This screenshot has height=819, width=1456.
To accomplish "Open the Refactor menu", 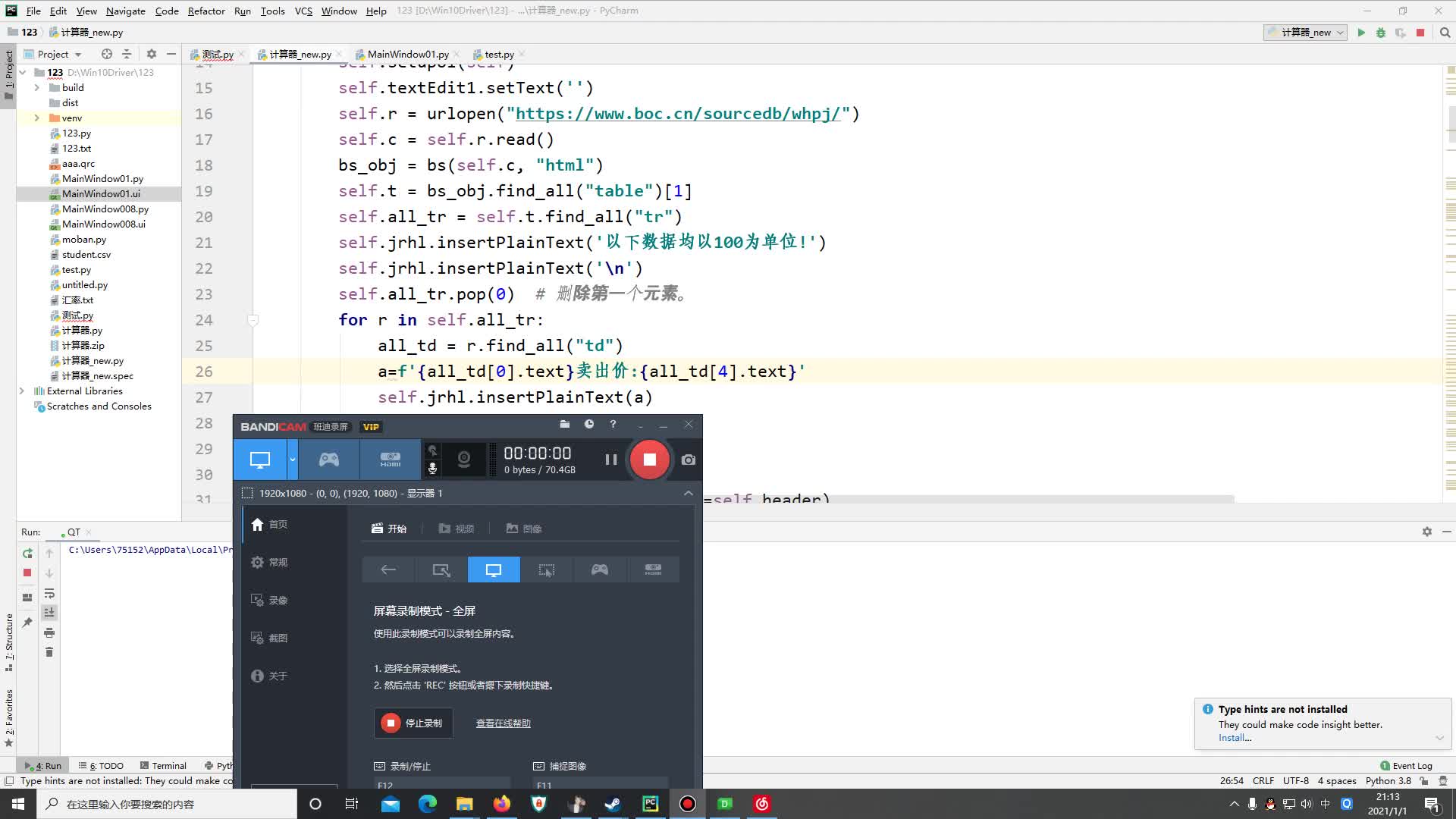I will (206, 11).
